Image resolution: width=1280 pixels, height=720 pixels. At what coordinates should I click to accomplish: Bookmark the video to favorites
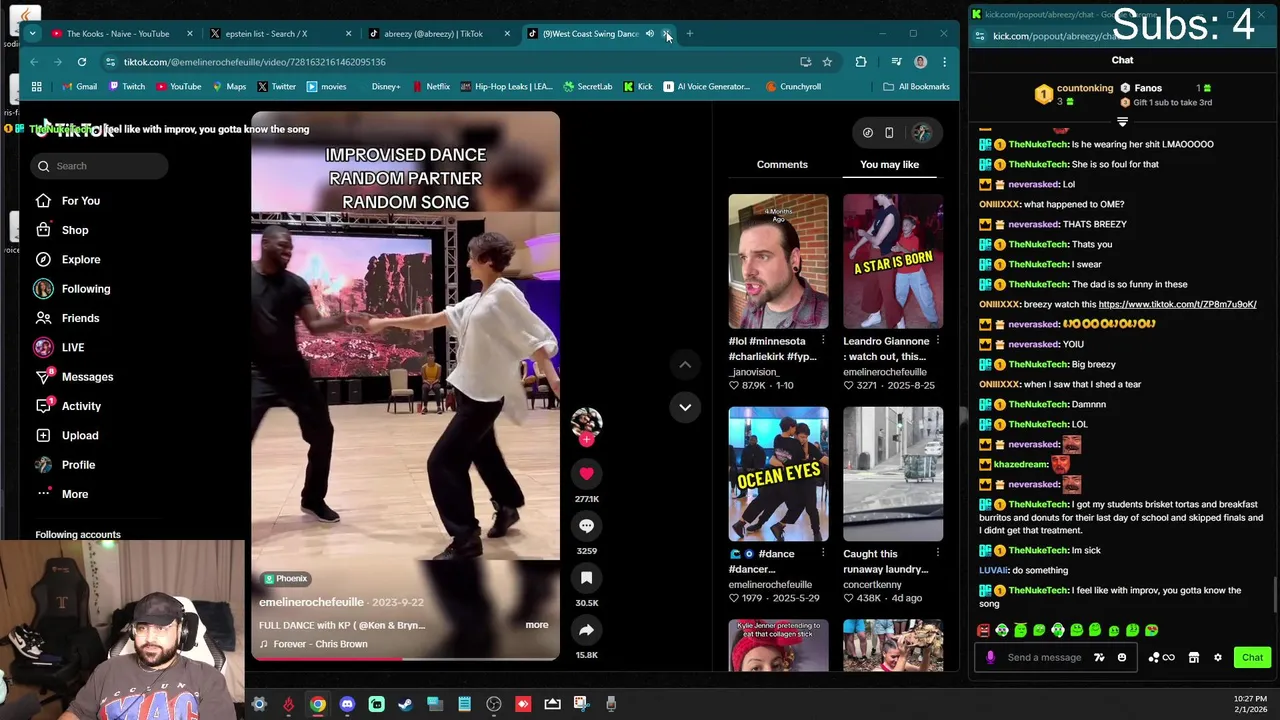click(586, 578)
